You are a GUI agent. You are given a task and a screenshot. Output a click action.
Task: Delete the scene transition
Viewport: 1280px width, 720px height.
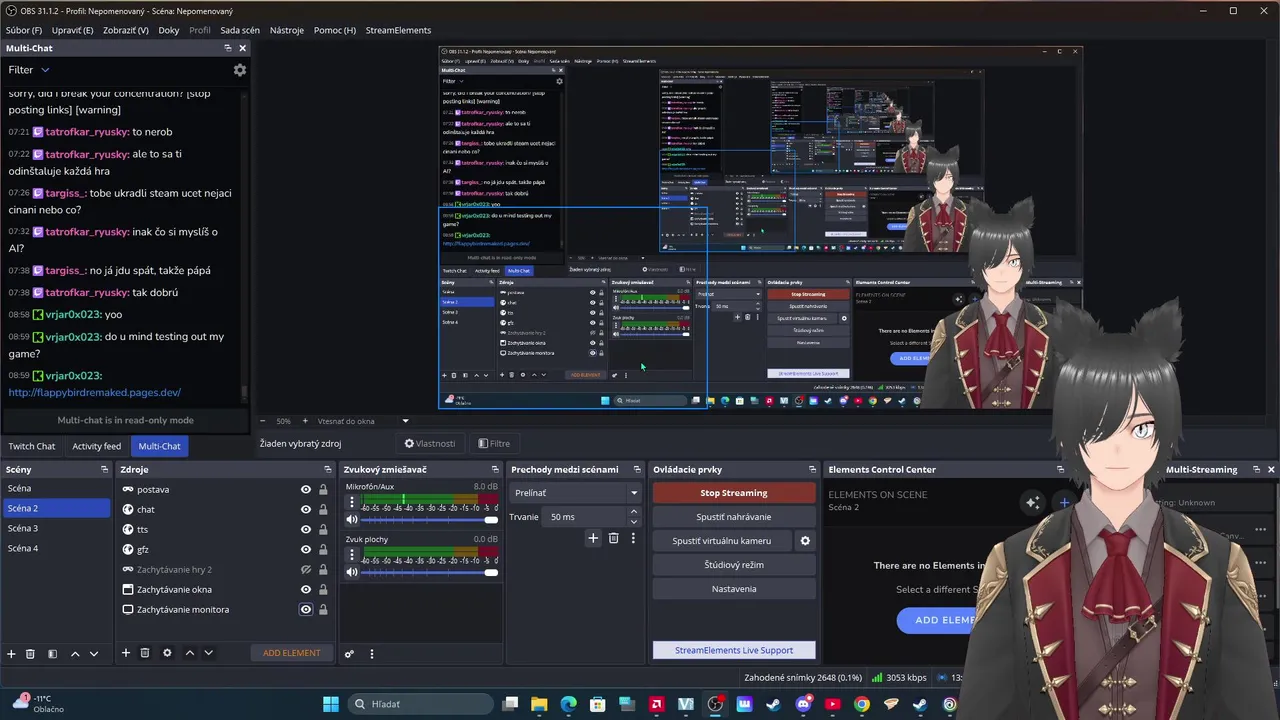coord(614,538)
